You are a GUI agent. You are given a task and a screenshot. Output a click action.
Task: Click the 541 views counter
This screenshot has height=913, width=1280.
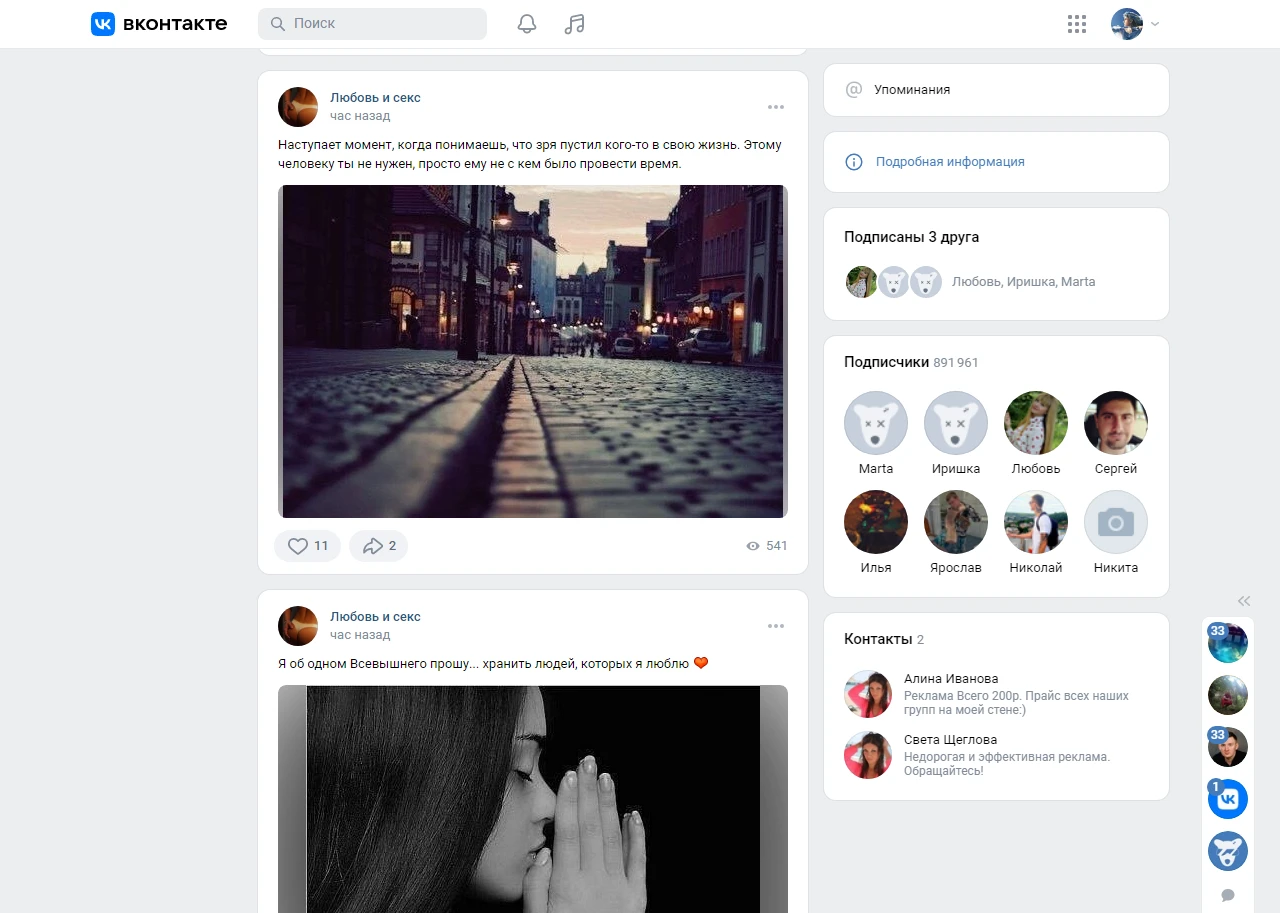[767, 546]
